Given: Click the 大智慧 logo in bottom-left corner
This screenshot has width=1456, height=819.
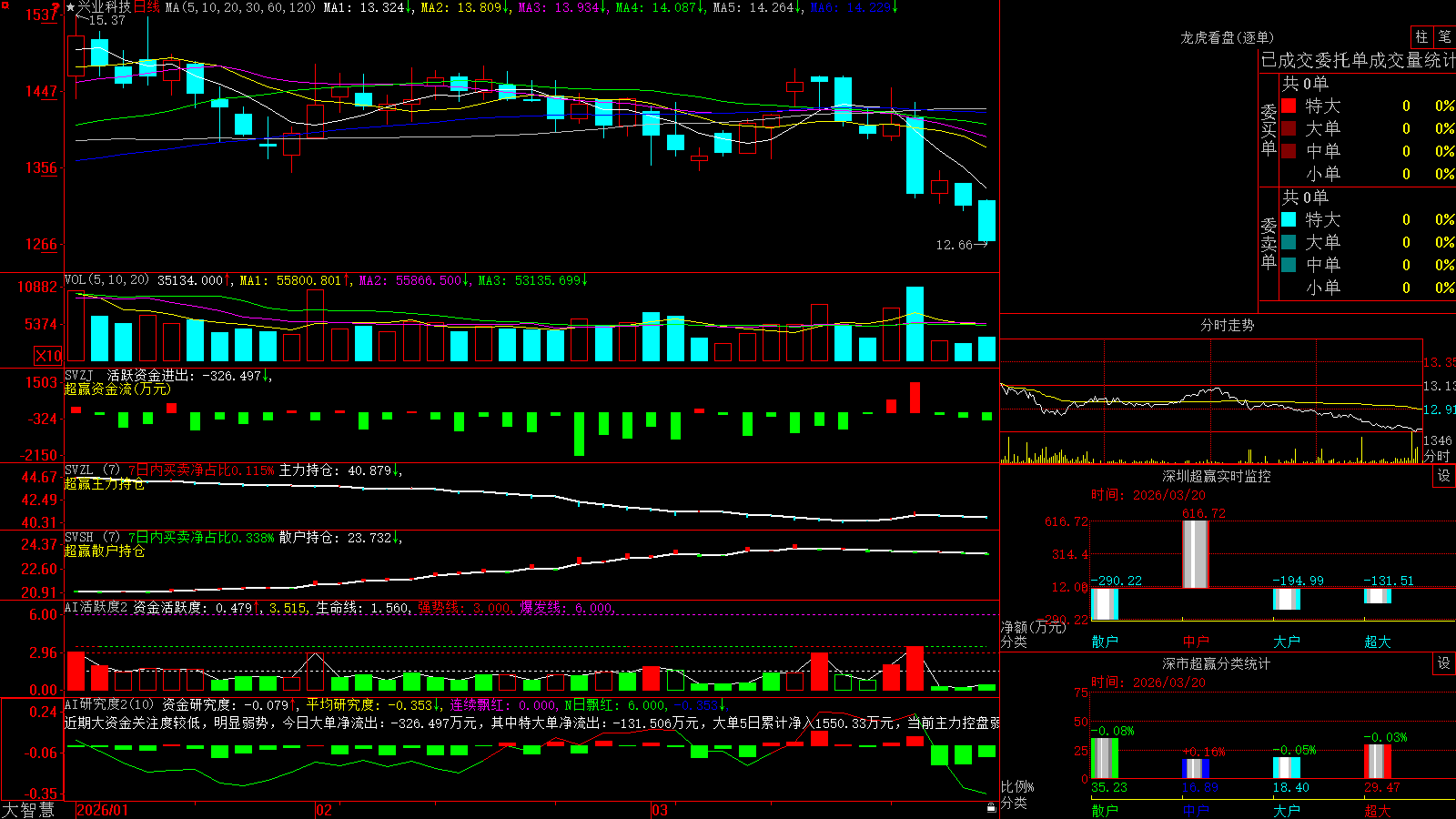Looking at the screenshot, I should pos(28,809).
